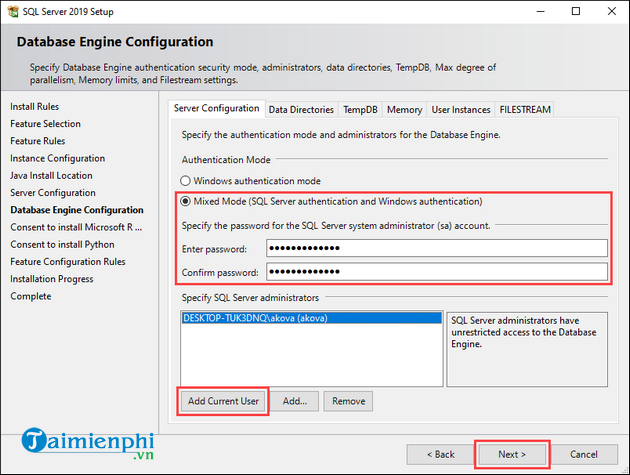The width and height of the screenshot is (630, 475).
Task: Click Feature Rules step in sidebar
Action: tap(38, 141)
